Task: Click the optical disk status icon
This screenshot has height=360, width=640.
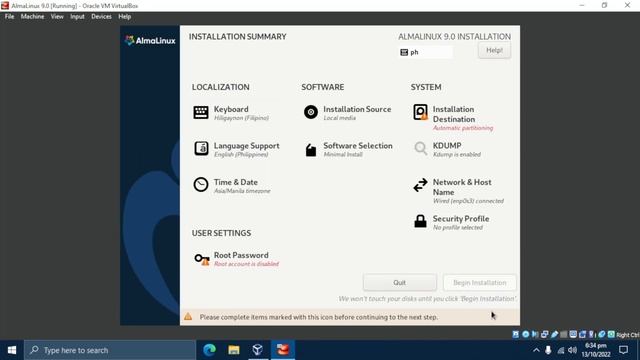Action: (525, 334)
